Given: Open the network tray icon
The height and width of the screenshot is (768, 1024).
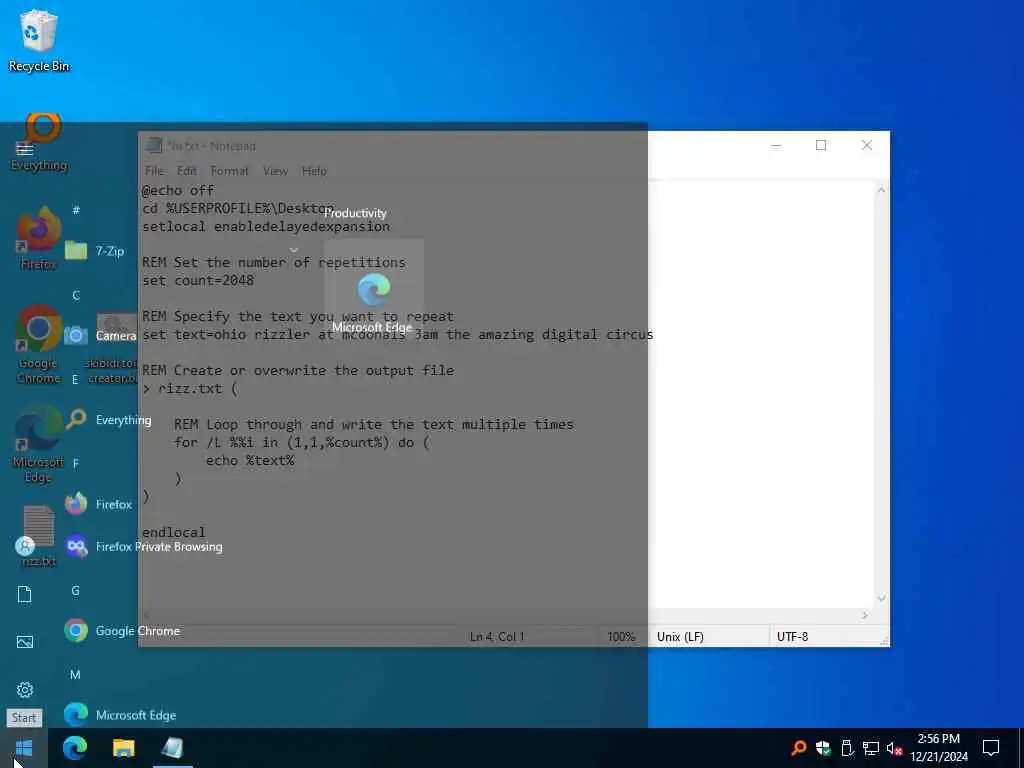Looking at the screenshot, I should coord(871,748).
